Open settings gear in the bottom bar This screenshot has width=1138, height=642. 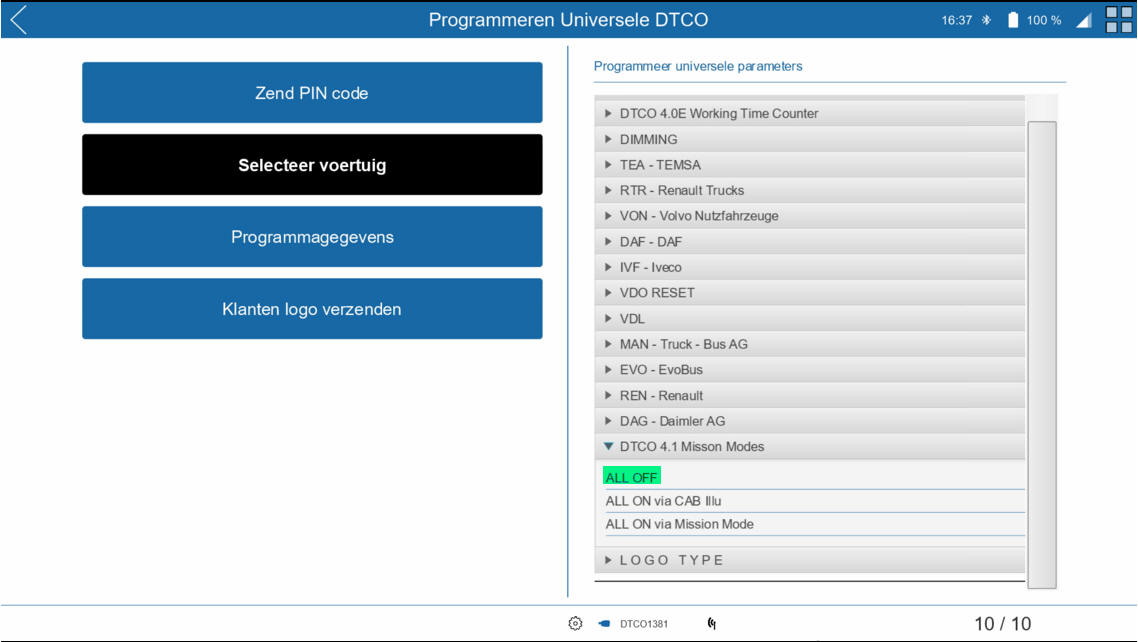point(575,623)
